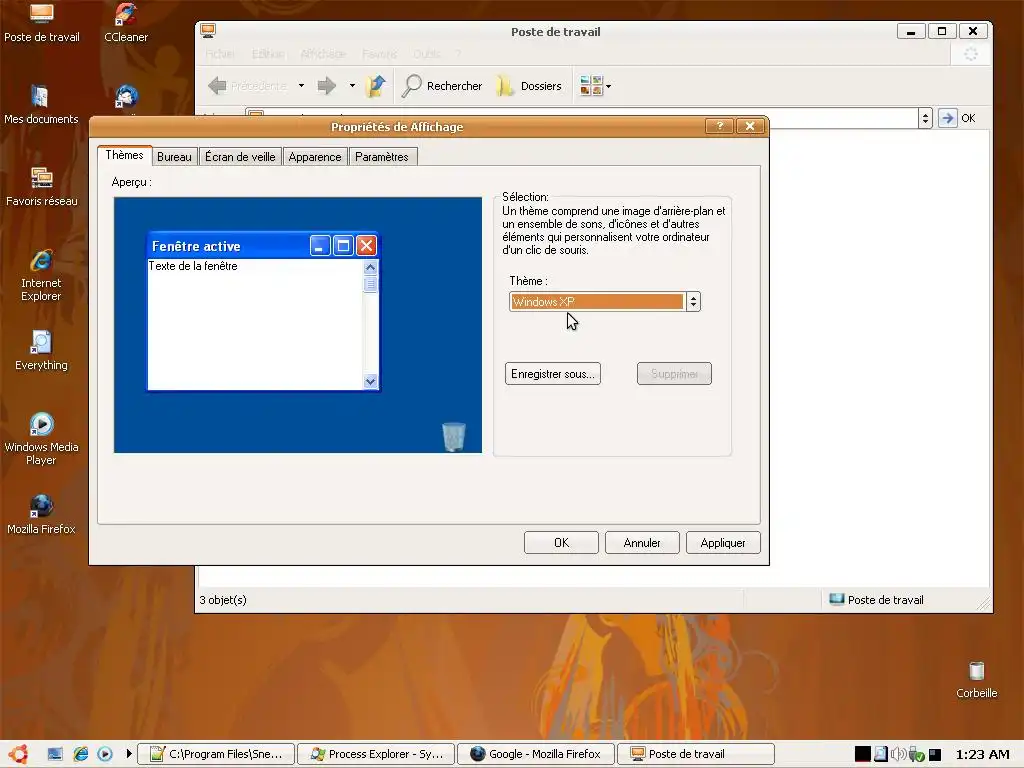1024x768 pixels.
Task: Click the Ubuntu-style start button
Action: click(18, 754)
